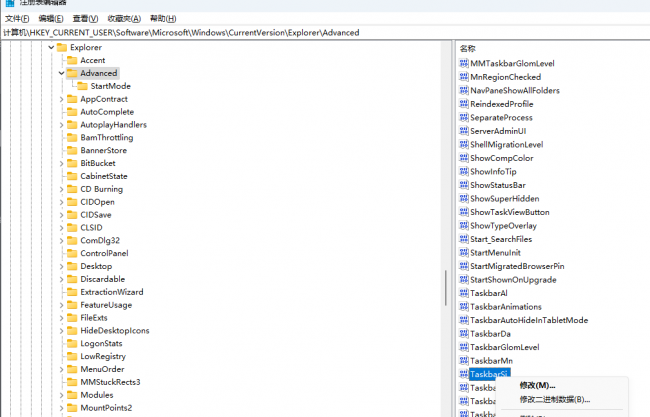
Task: Select the Desktop key
Action: [96, 266]
